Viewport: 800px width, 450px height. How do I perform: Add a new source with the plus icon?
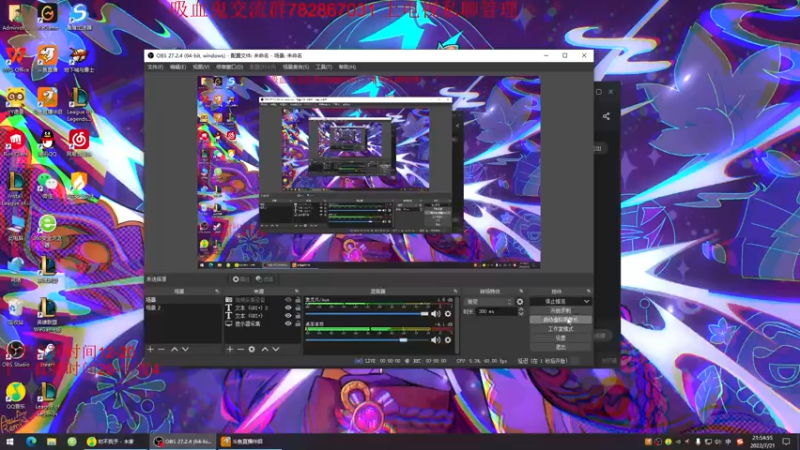click(230, 349)
